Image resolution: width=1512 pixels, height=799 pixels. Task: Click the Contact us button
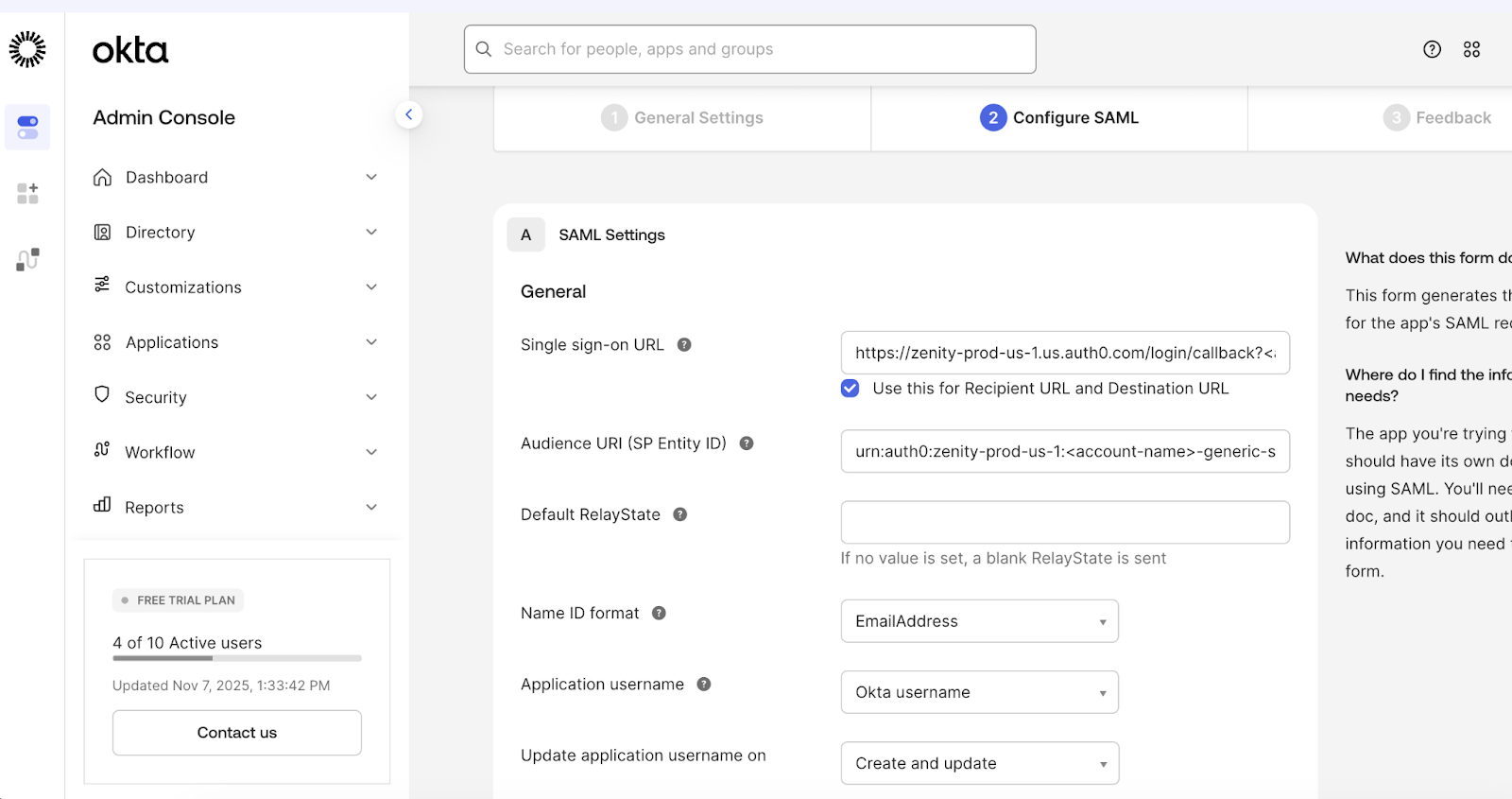(237, 733)
